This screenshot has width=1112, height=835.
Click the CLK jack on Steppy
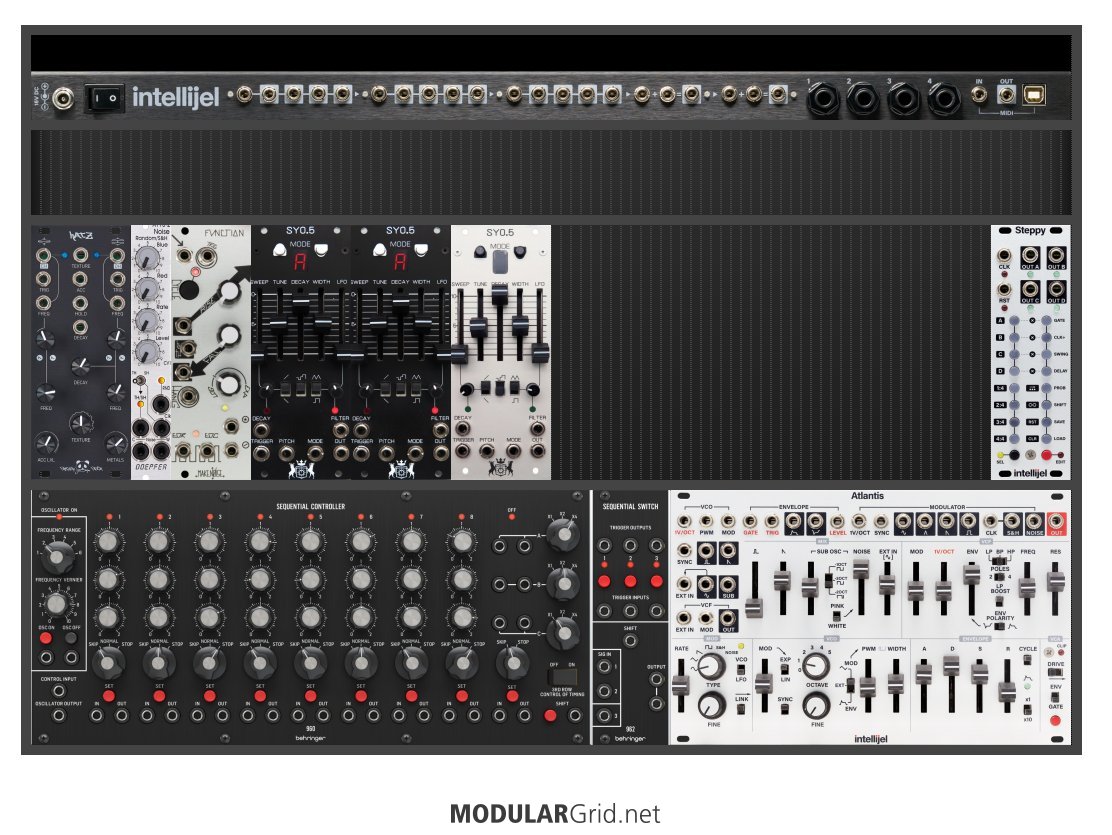[1003, 255]
